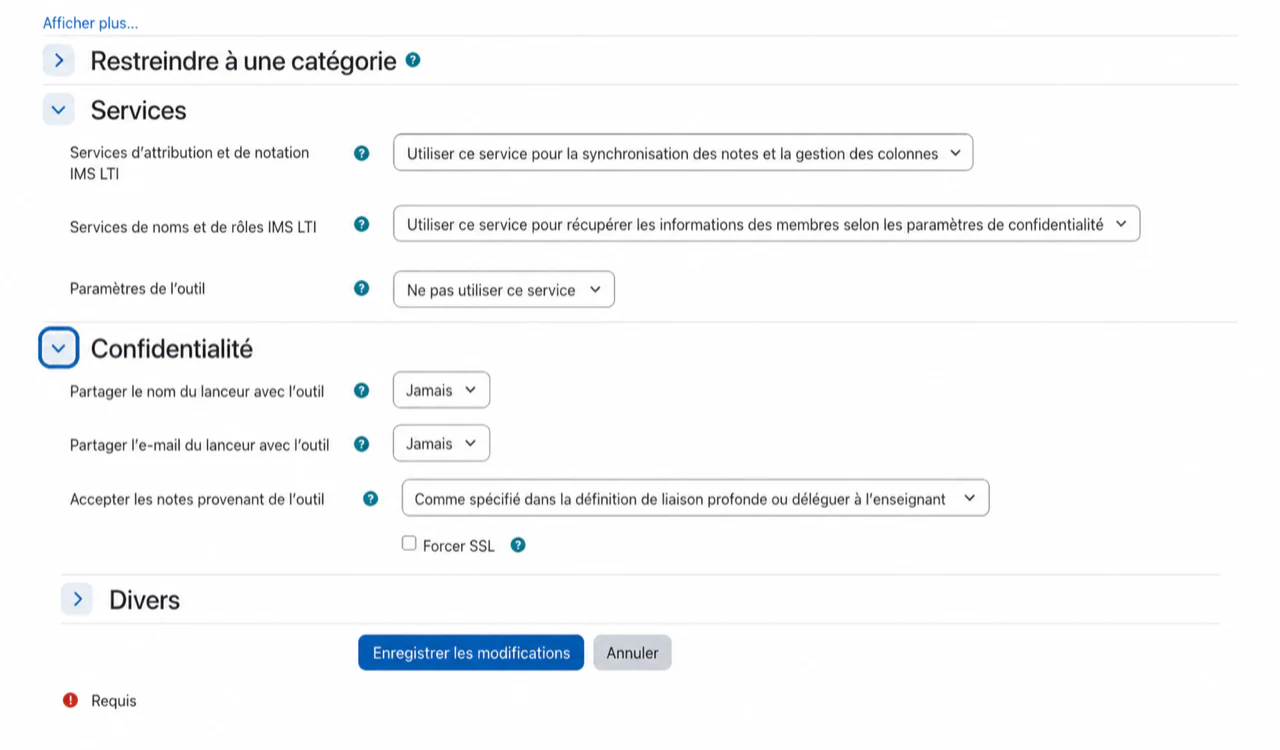The image size is (1280, 750).
Task: Open the Partager le nom du lanceur dropdown
Action: click(x=441, y=390)
